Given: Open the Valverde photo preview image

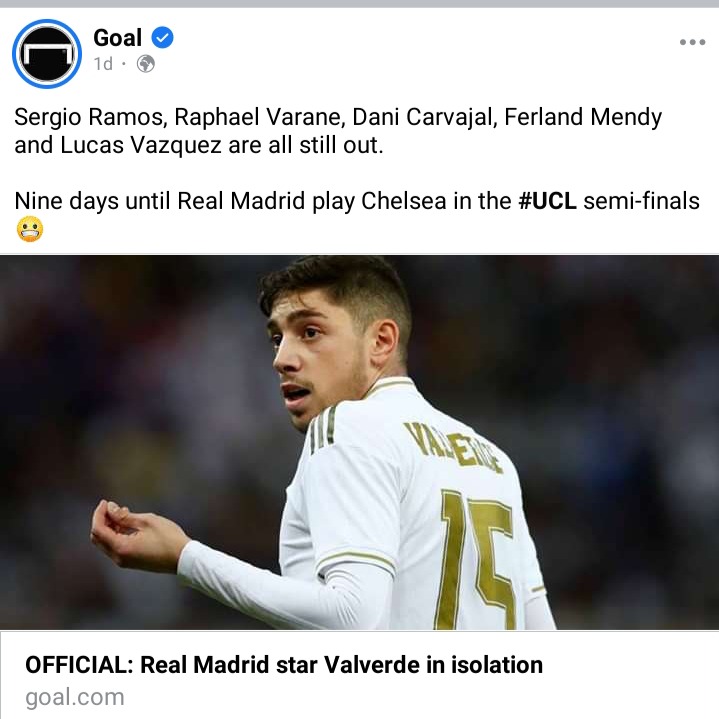Looking at the screenshot, I should click(x=360, y=442).
